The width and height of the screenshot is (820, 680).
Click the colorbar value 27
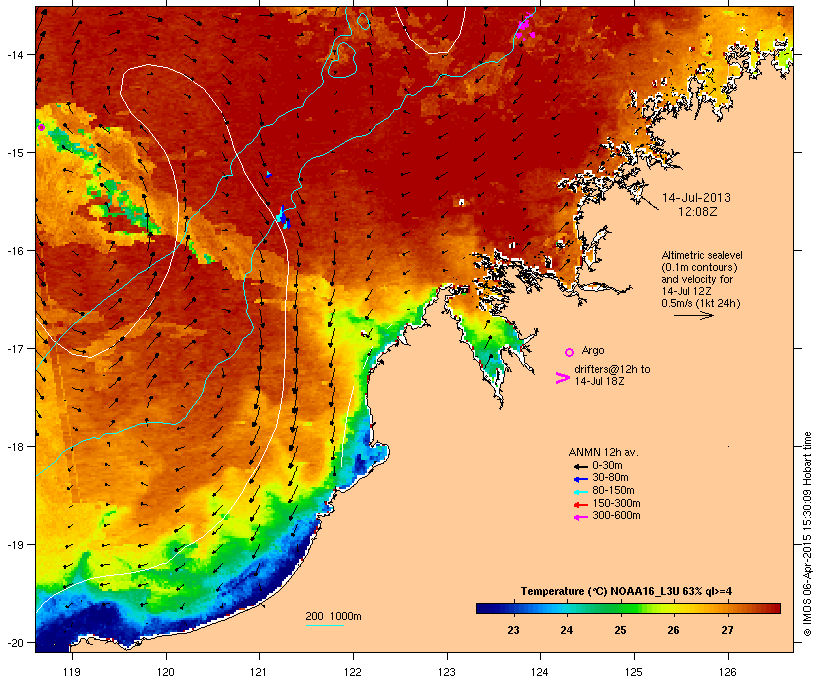coord(727,630)
